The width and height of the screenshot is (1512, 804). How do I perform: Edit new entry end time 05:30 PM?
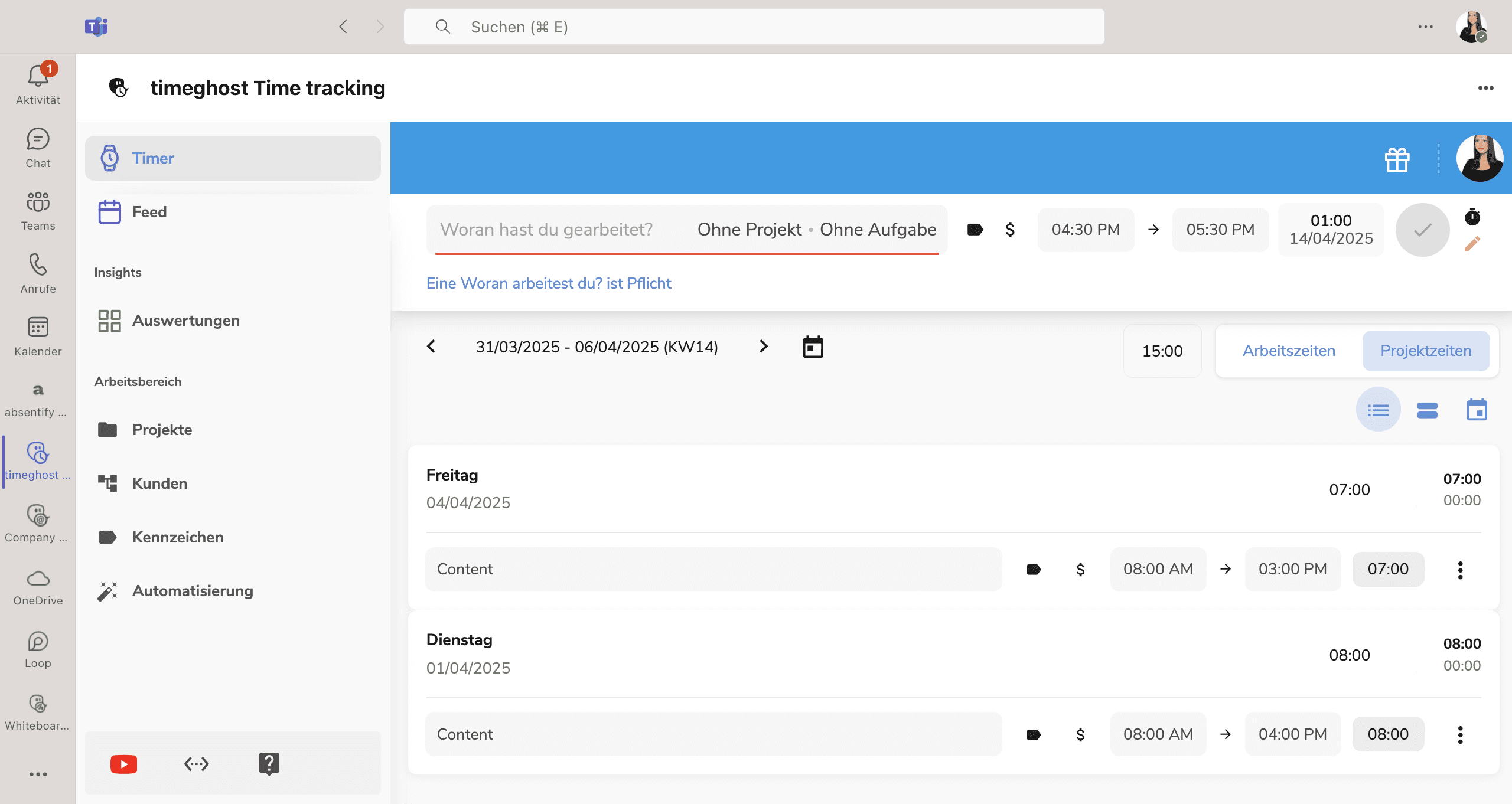(x=1220, y=230)
